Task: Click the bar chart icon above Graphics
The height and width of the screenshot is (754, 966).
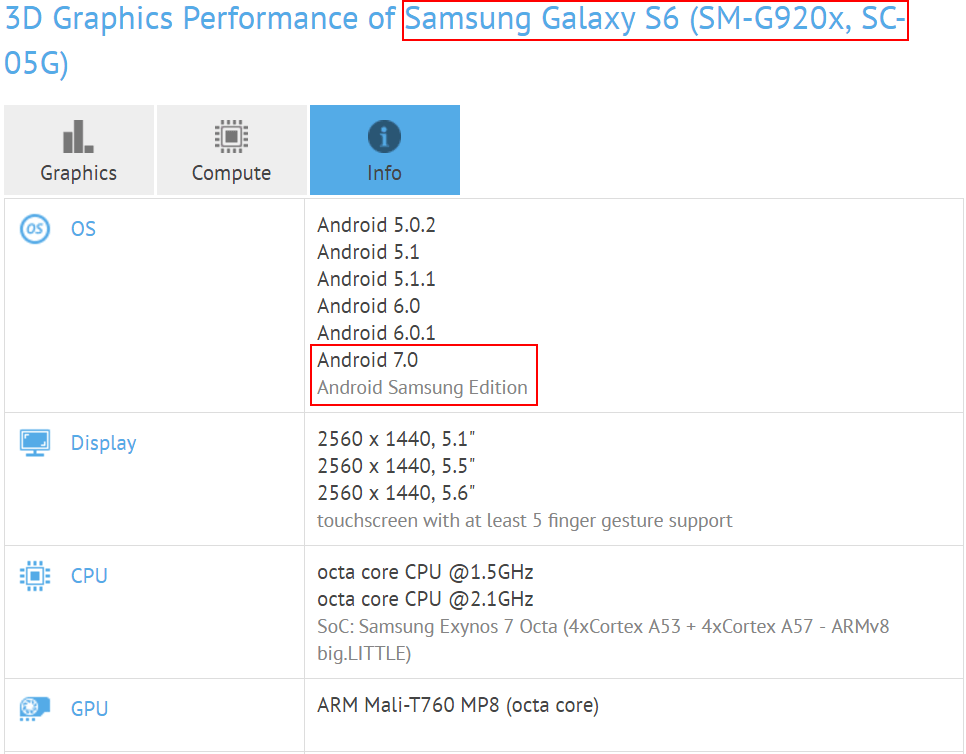Action: tap(78, 136)
